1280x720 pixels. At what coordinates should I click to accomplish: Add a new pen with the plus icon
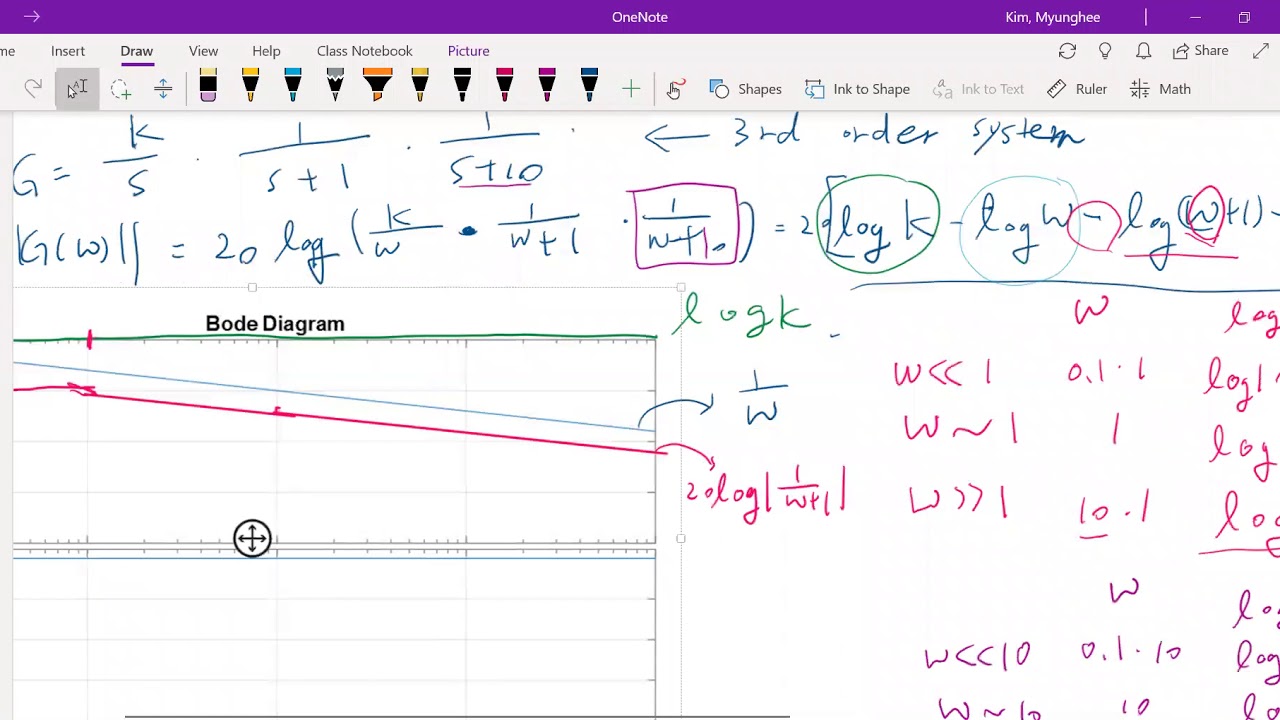tap(631, 89)
